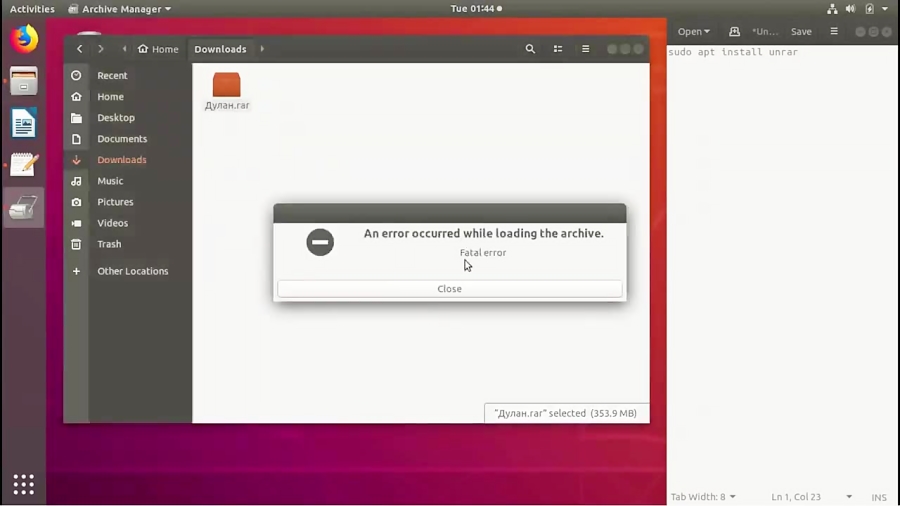Click the '*Un...' document title in the editor
The width and height of the screenshot is (900, 506).
tap(765, 32)
